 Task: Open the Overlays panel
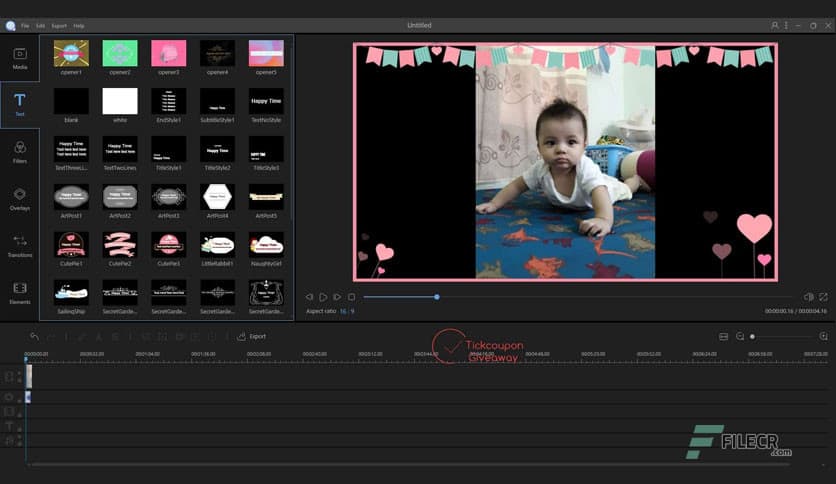tap(19, 199)
